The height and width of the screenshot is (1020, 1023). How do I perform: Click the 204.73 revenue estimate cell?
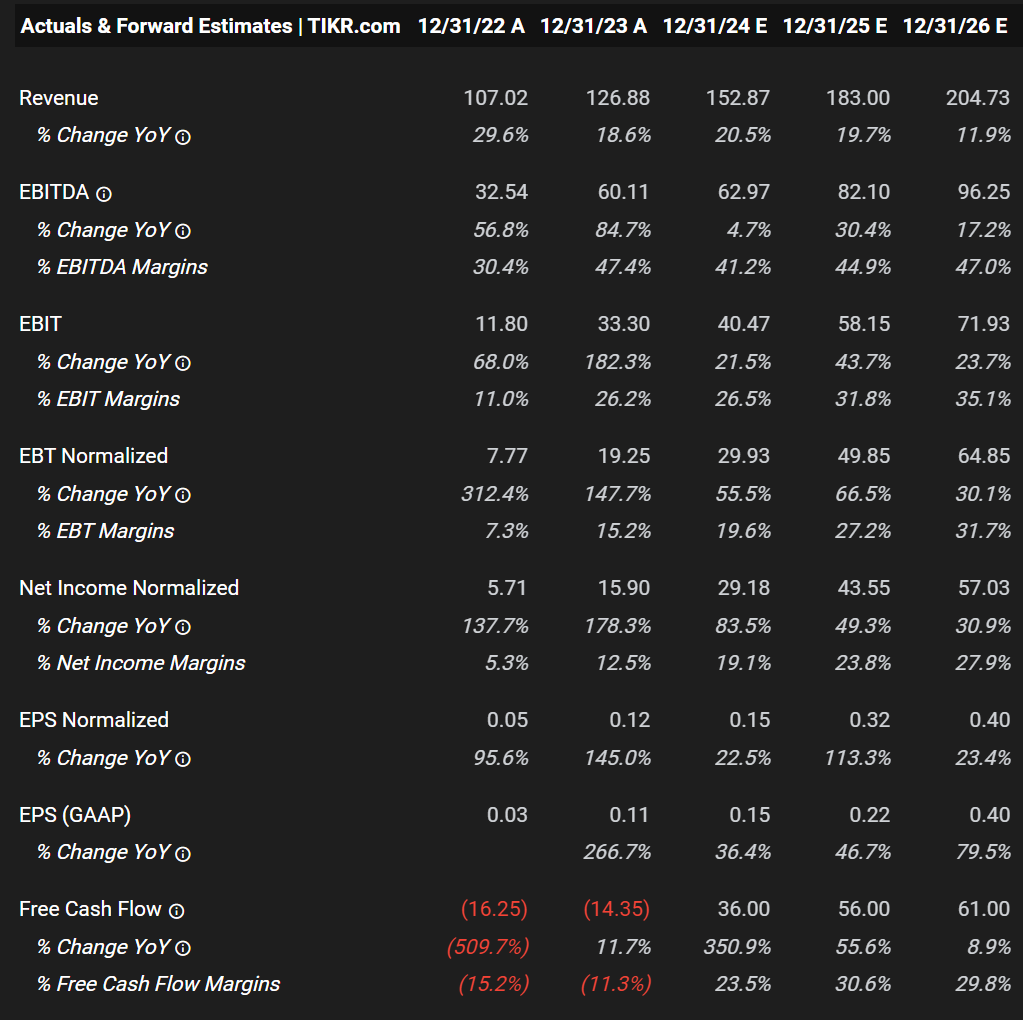pos(978,98)
